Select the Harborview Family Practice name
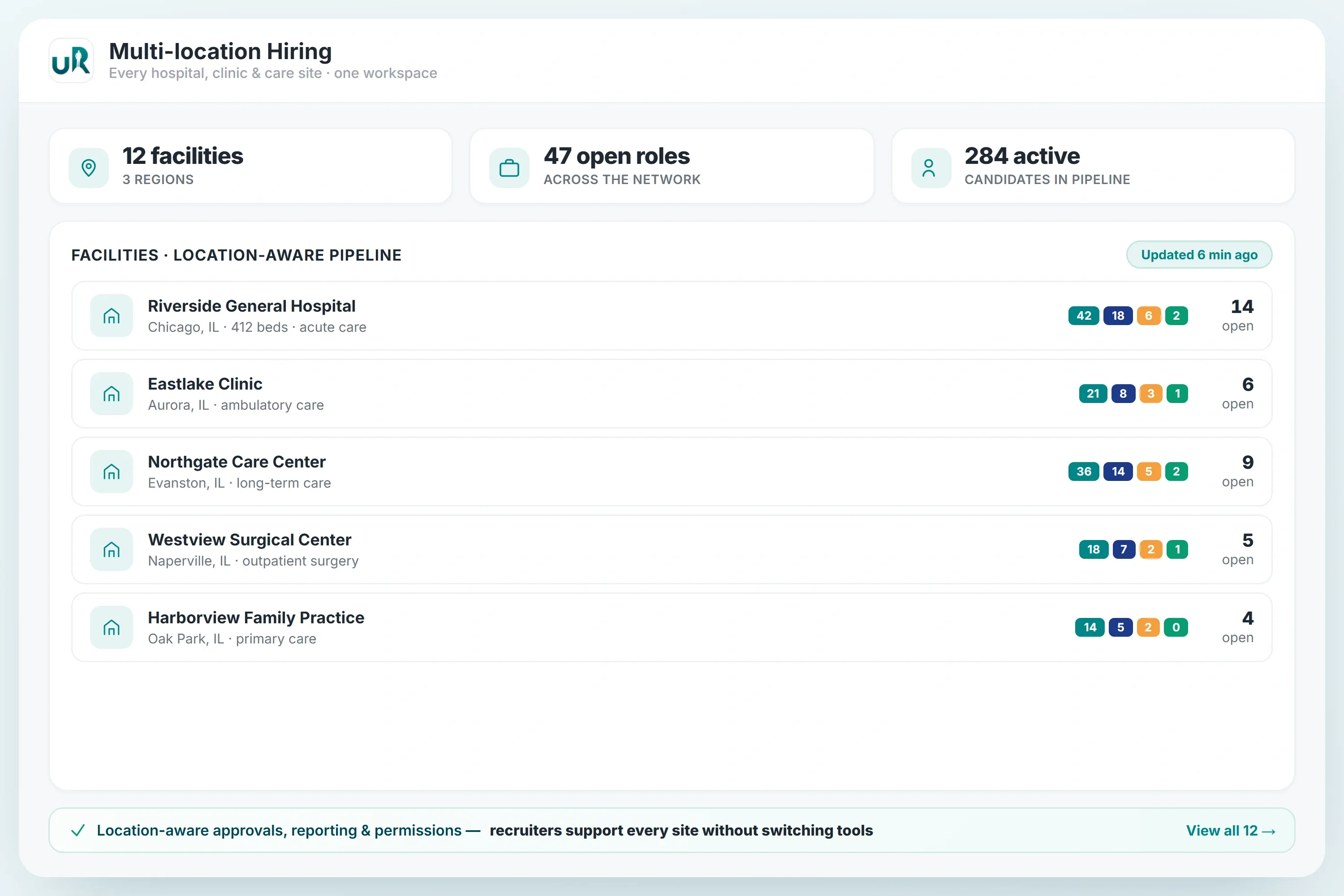 pos(256,617)
